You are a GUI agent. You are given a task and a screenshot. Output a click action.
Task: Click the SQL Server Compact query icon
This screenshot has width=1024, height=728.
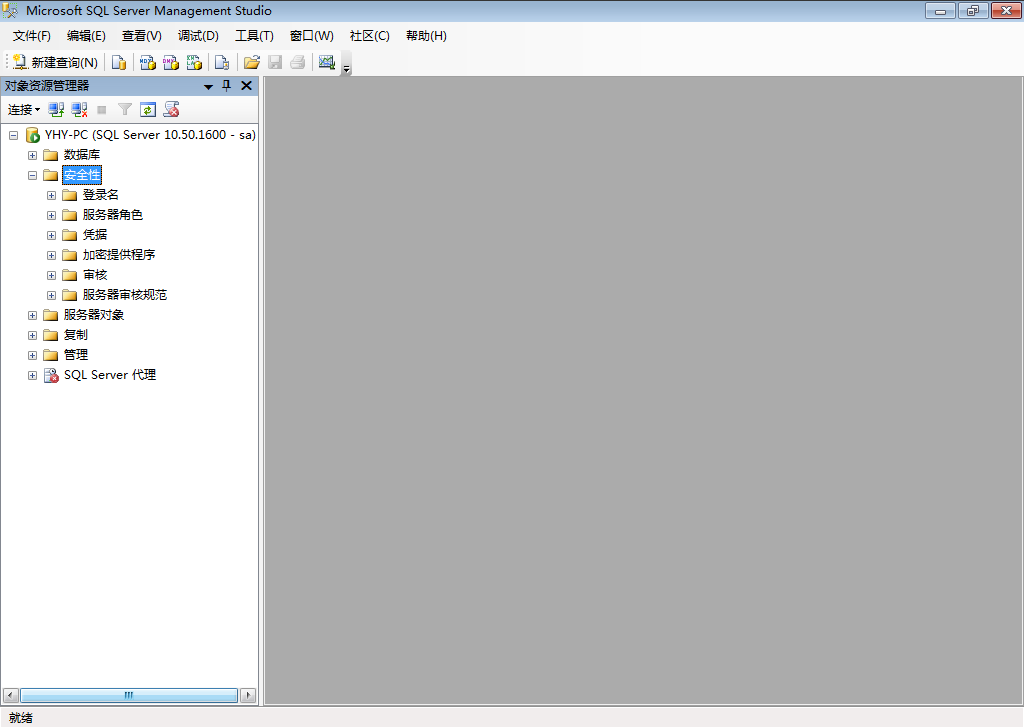click(222, 62)
